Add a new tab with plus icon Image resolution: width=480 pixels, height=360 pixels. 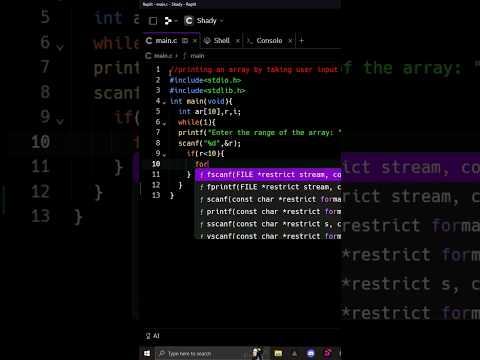302,41
